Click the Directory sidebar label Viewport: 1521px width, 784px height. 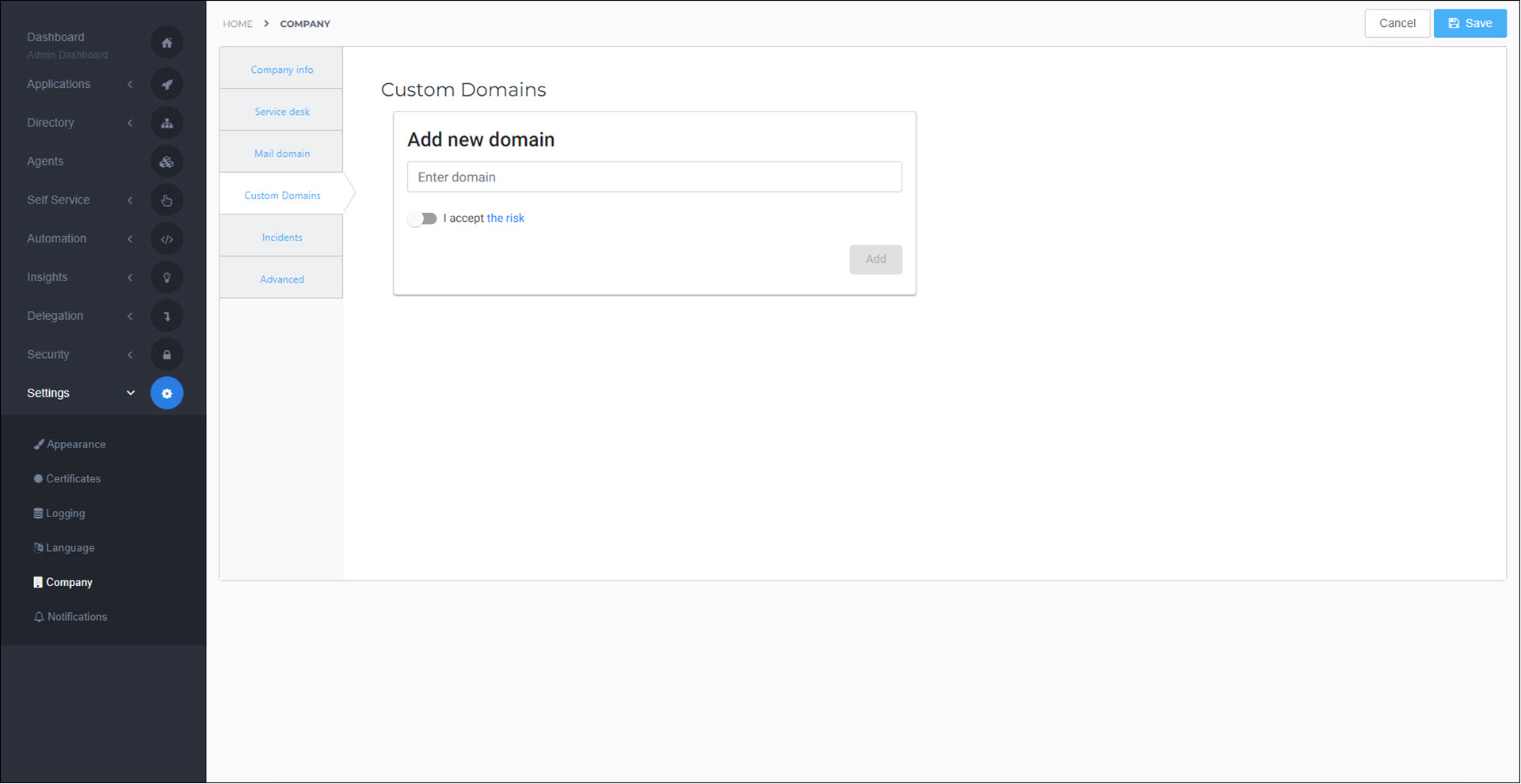click(x=51, y=123)
